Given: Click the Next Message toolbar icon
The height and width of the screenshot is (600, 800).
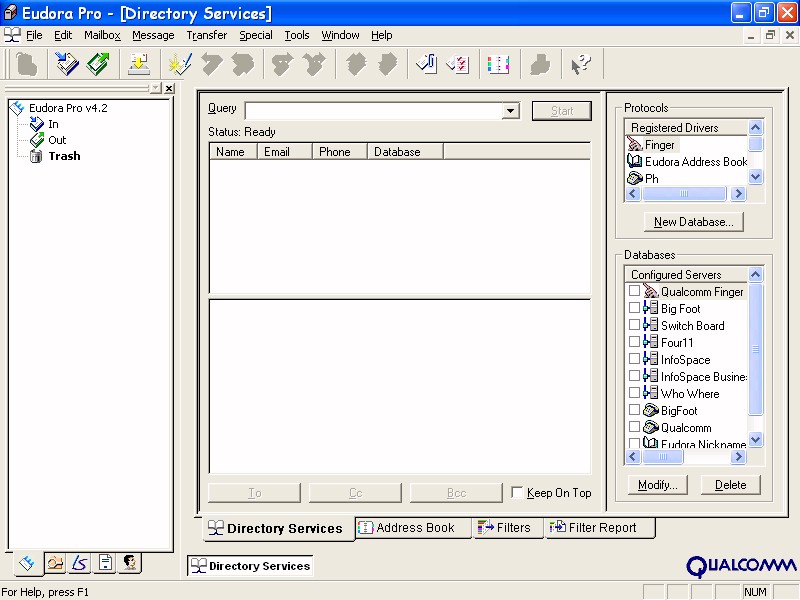Looking at the screenshot, I should pos(388,64).
